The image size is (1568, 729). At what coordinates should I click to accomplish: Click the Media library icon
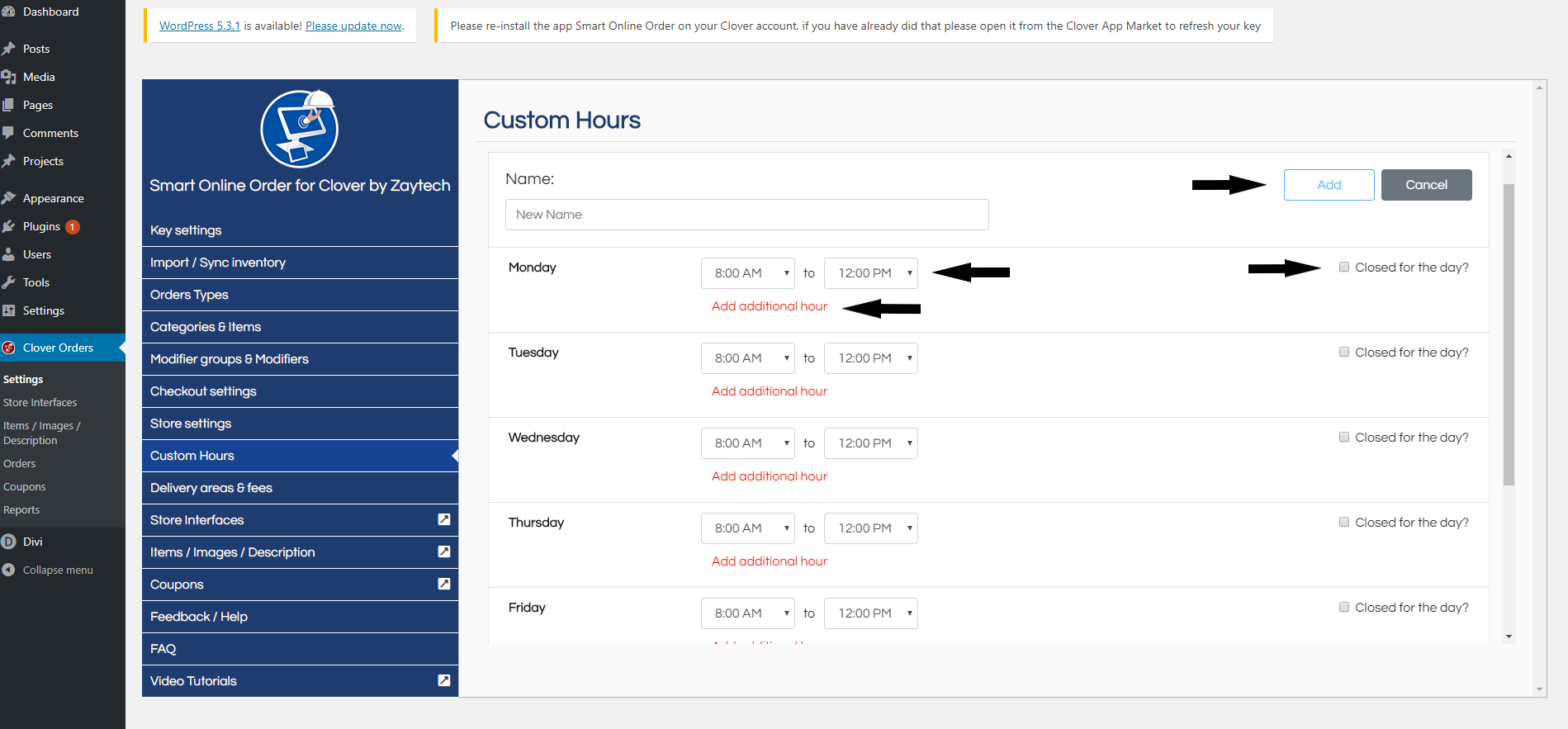(x=9, y=77)
